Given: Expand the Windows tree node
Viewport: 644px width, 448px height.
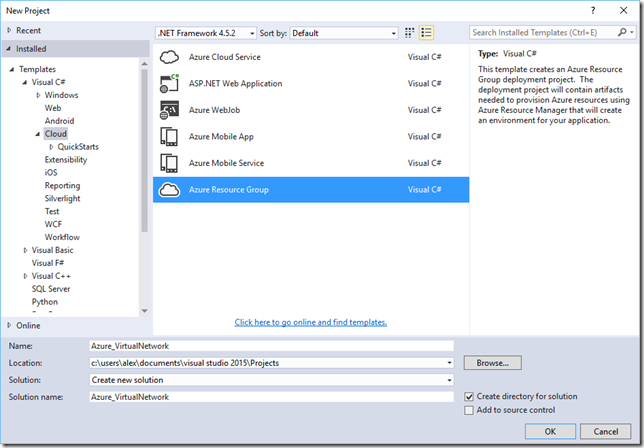Looking at the screenshot, I should tap(38, 95).
